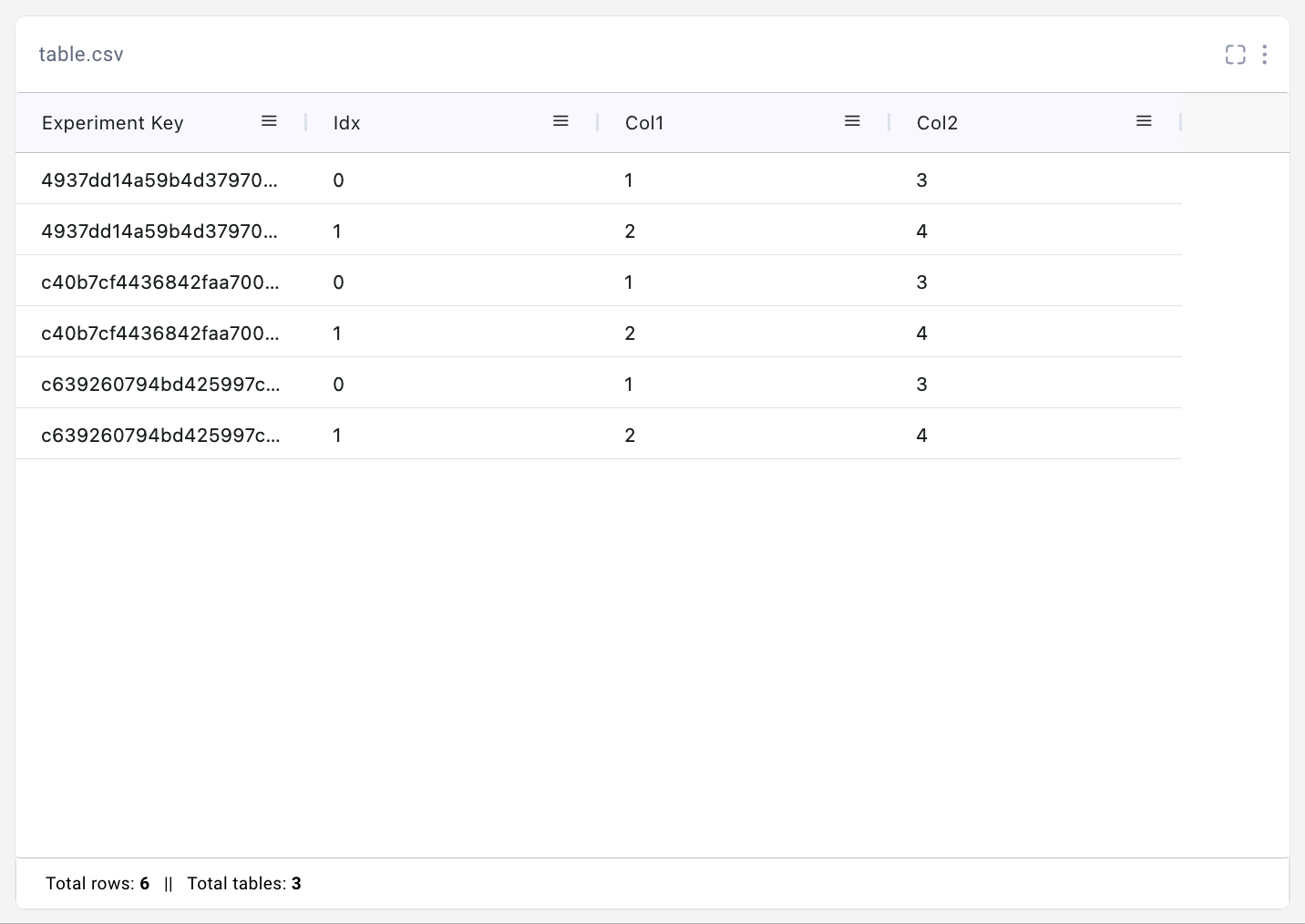Click the hamburger icon beside Experiment Key
Screen dimensions: 1305x924
pos(269,120)
